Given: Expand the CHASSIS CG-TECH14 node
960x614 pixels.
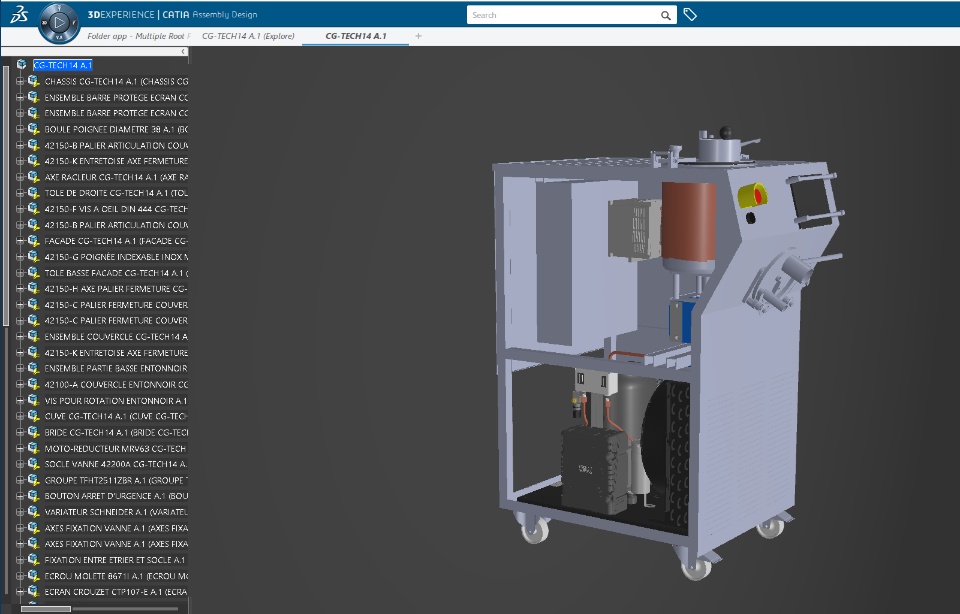Looking at the screenshot, I should click(x=20, y=81).
